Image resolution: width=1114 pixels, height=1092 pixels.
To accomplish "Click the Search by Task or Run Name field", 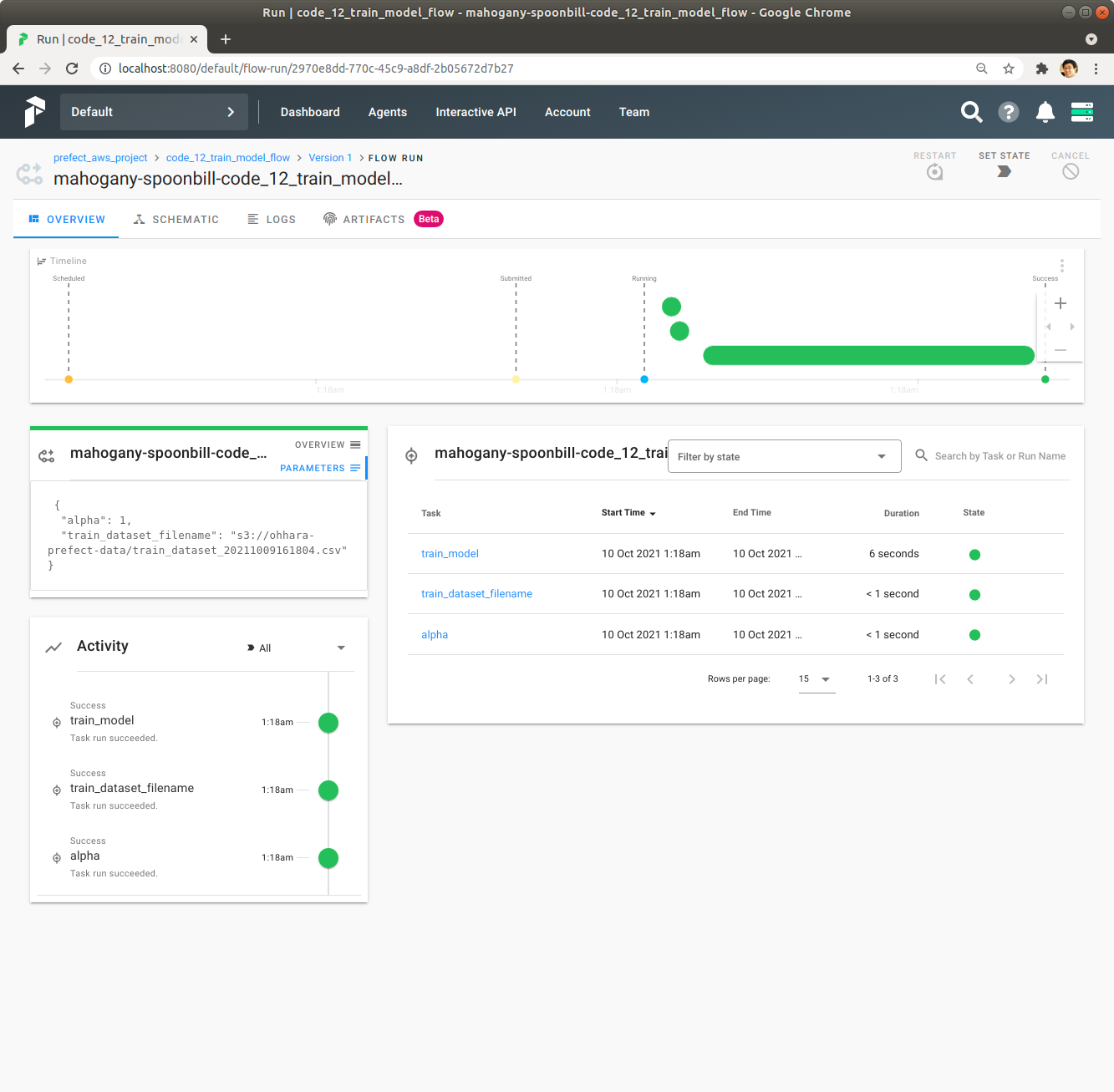I will (1000, 456).
